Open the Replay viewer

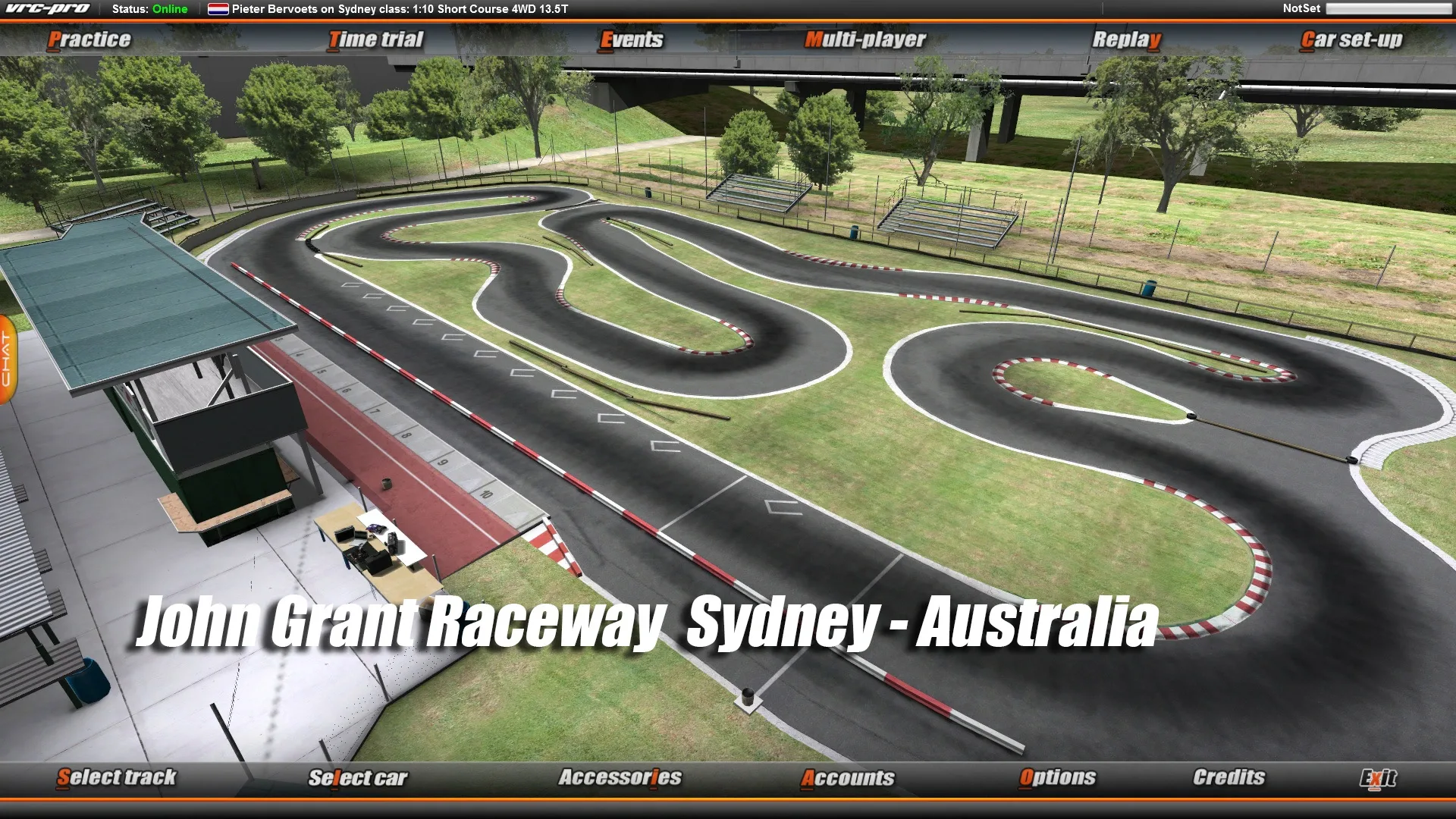coord(1125,39)
